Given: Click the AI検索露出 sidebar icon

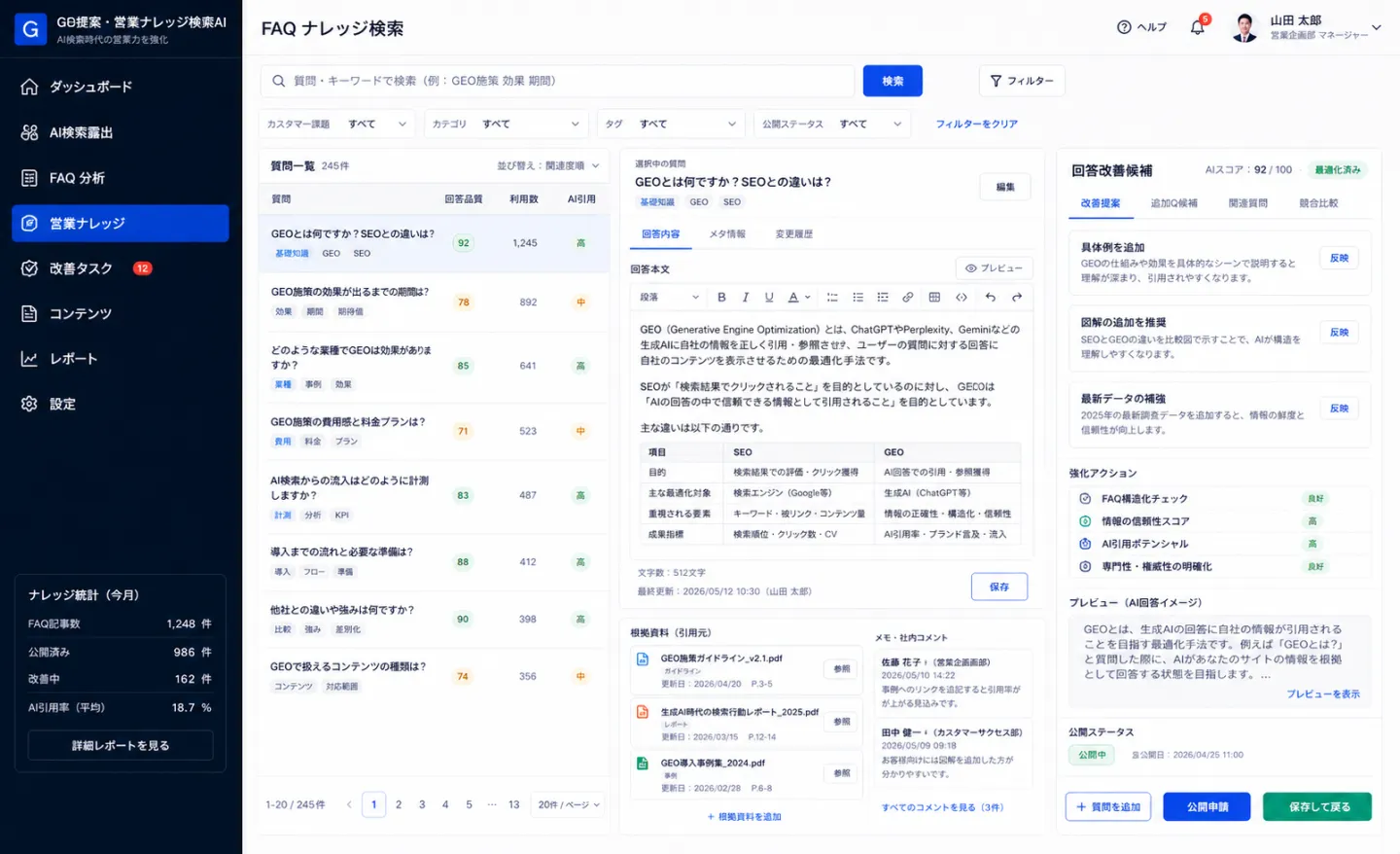Looking at the screenshot, I should pyautogui.click(x=30, y=132).
